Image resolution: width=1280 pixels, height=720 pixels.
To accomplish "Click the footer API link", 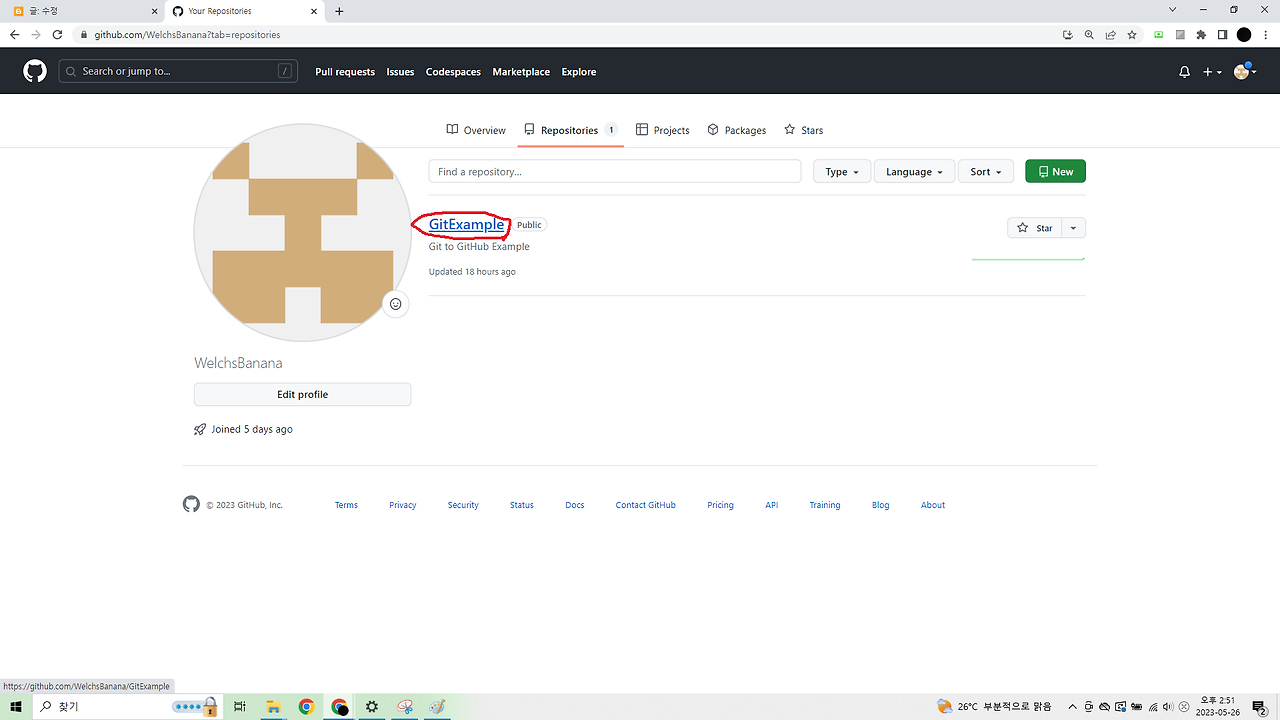I will (x=772, y=505).
